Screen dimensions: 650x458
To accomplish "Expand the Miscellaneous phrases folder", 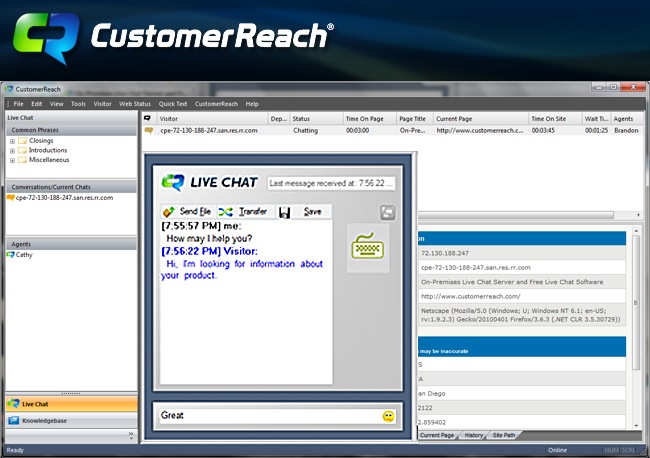I will coord(13,159).
